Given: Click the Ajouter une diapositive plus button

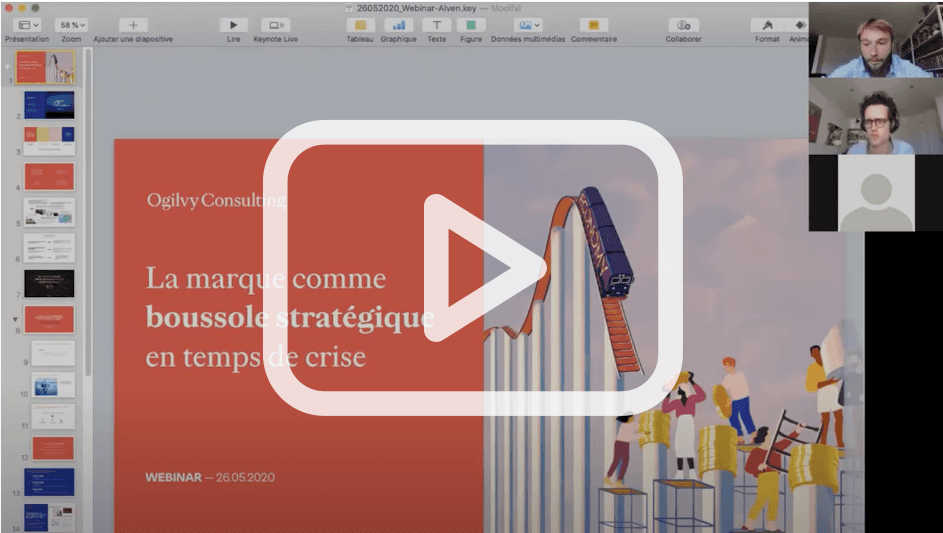Looking at the screenshot, I should (133, 25).
